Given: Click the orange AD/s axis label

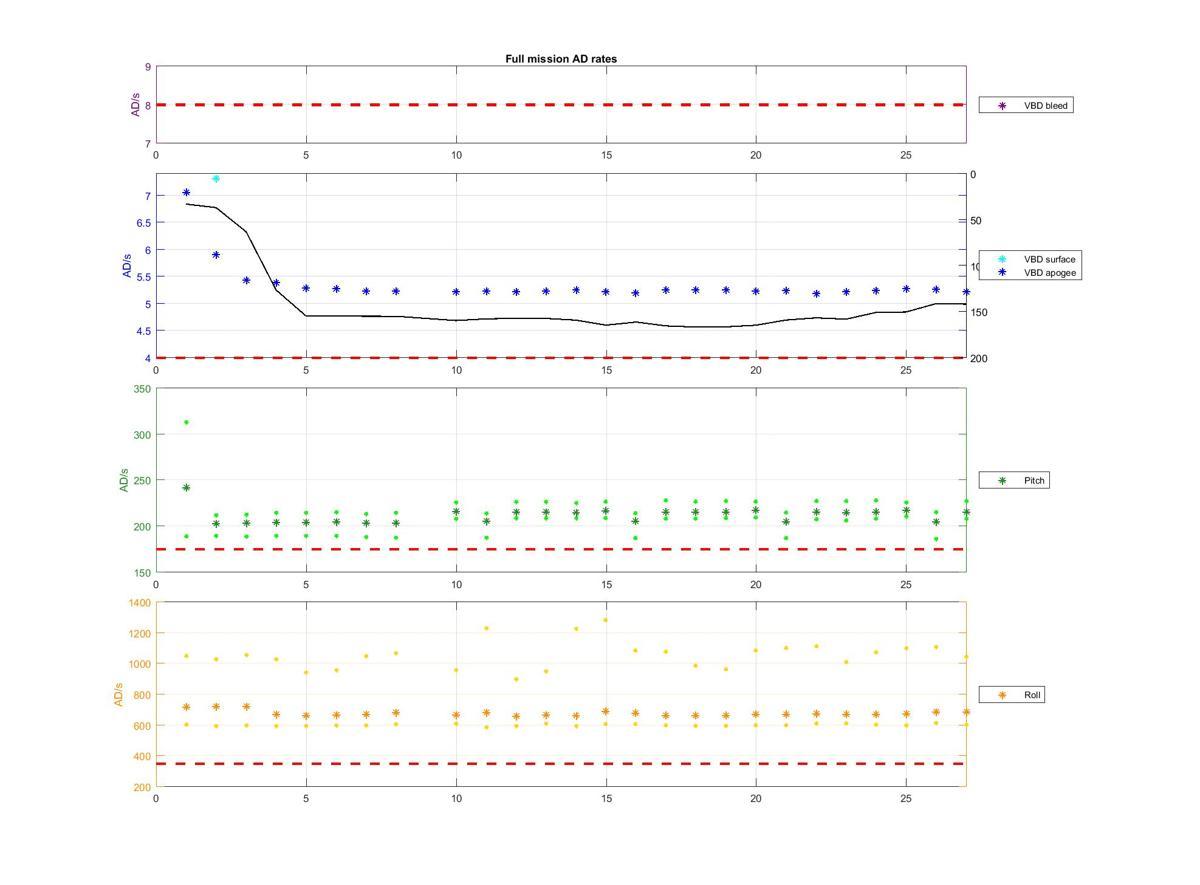Looking at the screenshot, I should pyautogui.click(x=119, y=695).
